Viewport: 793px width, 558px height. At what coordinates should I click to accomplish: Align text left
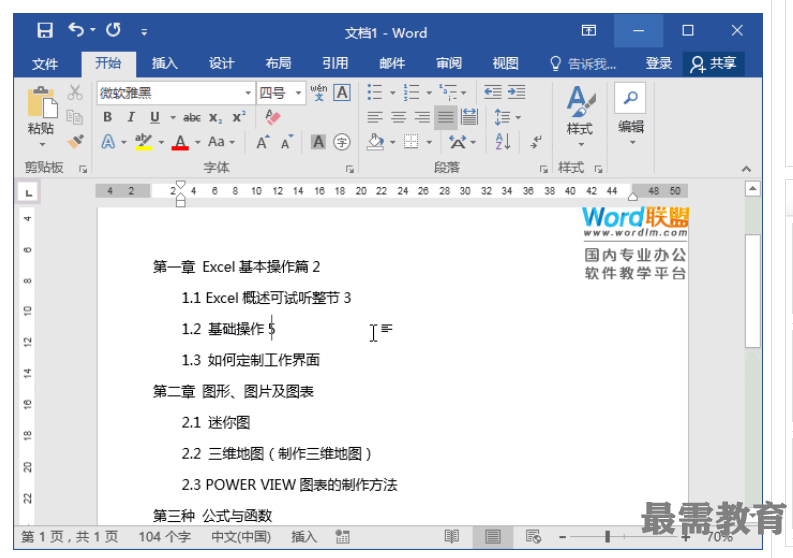(375, 117)
